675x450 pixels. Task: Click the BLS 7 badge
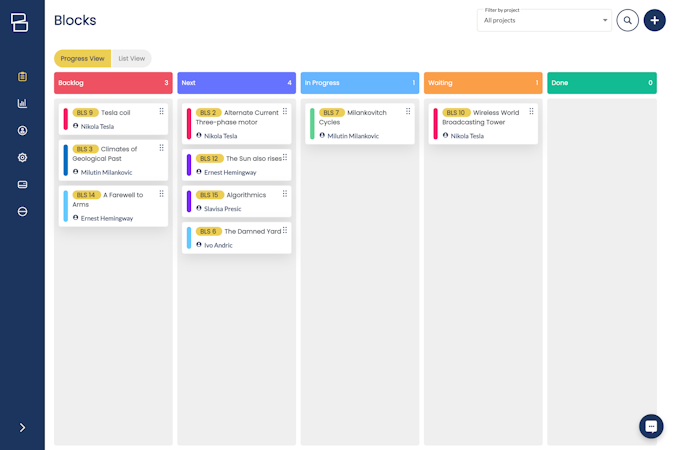[331, 112]
